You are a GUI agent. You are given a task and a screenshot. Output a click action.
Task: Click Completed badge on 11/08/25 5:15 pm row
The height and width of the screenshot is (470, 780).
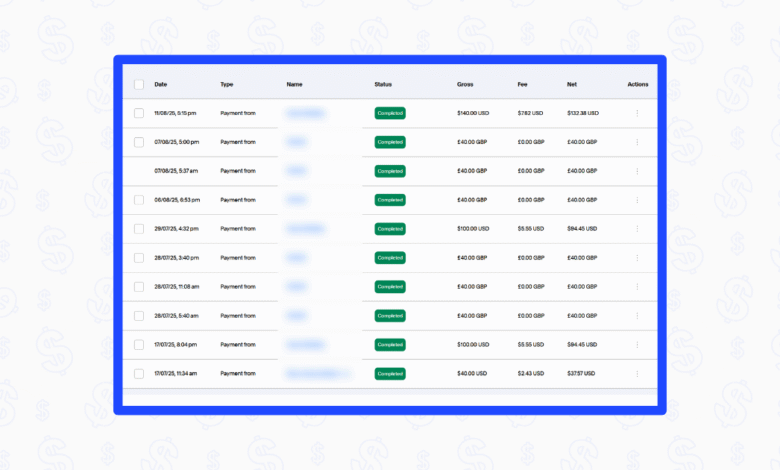[x=390, y=114]
